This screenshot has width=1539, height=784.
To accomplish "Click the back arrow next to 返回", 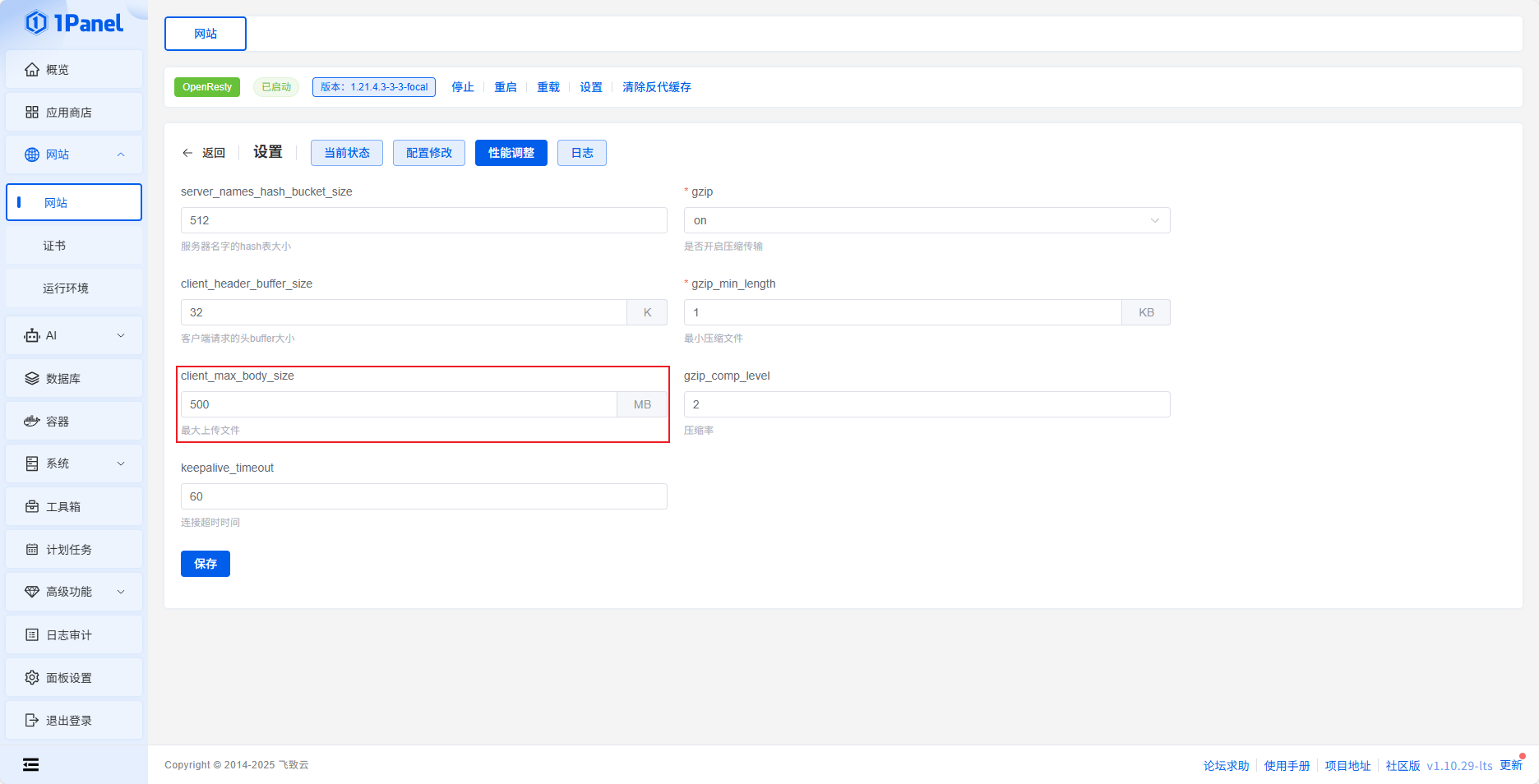I will 187,153.
